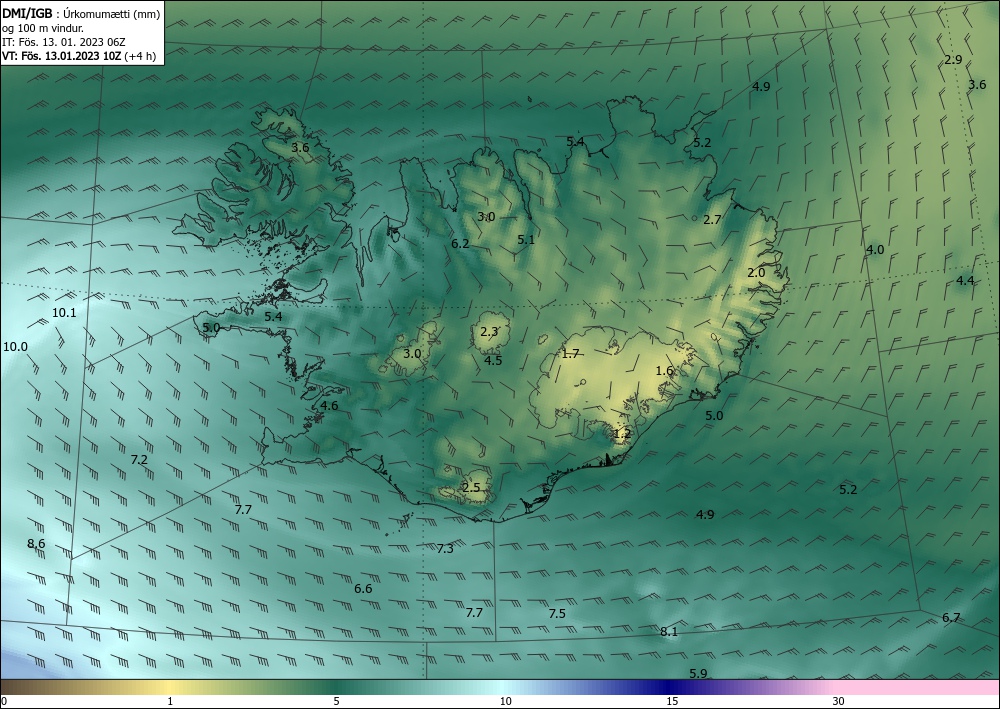Viewport: 1000px width, 709px height.
Task: Click the 4.6 value in west Iceland
Action: click(x=329, y=406)
